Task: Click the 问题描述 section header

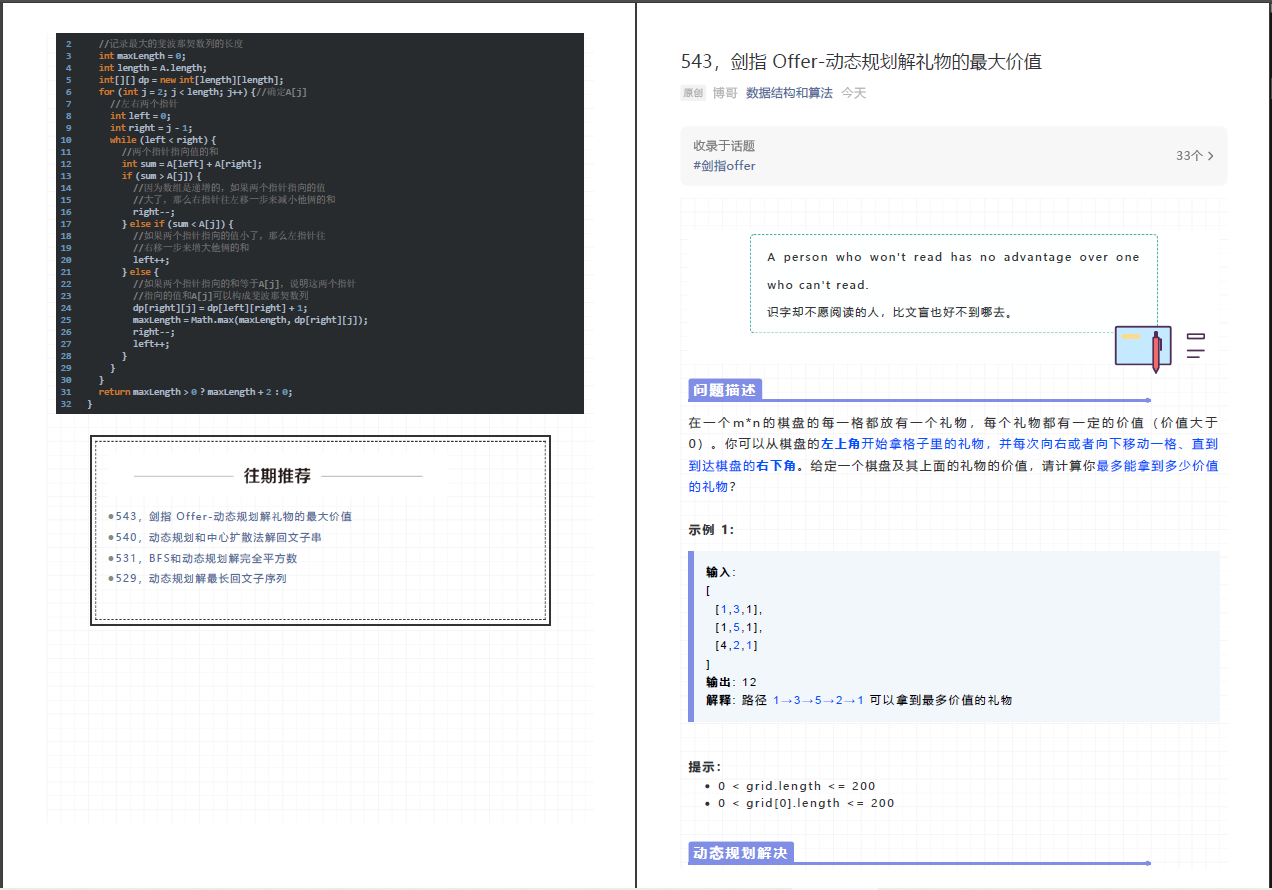Action: (725, 390)
